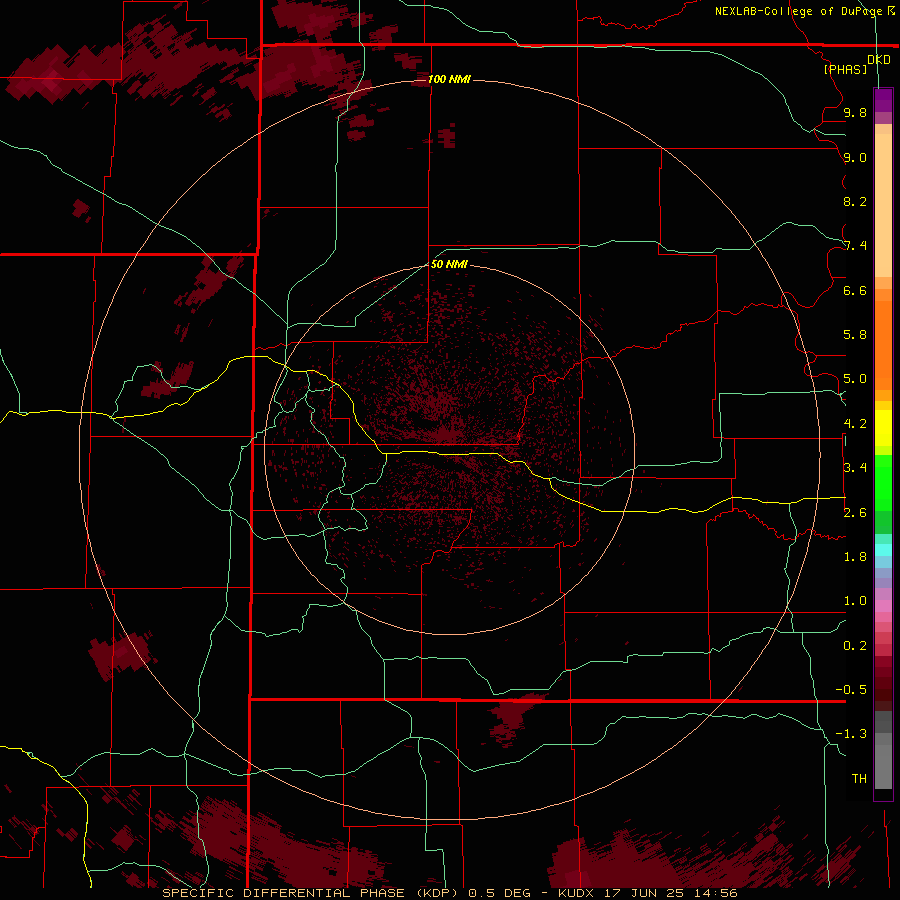900x900 pixels.
Task: Click the 5.8 legend value
Action: pos(855,335)
